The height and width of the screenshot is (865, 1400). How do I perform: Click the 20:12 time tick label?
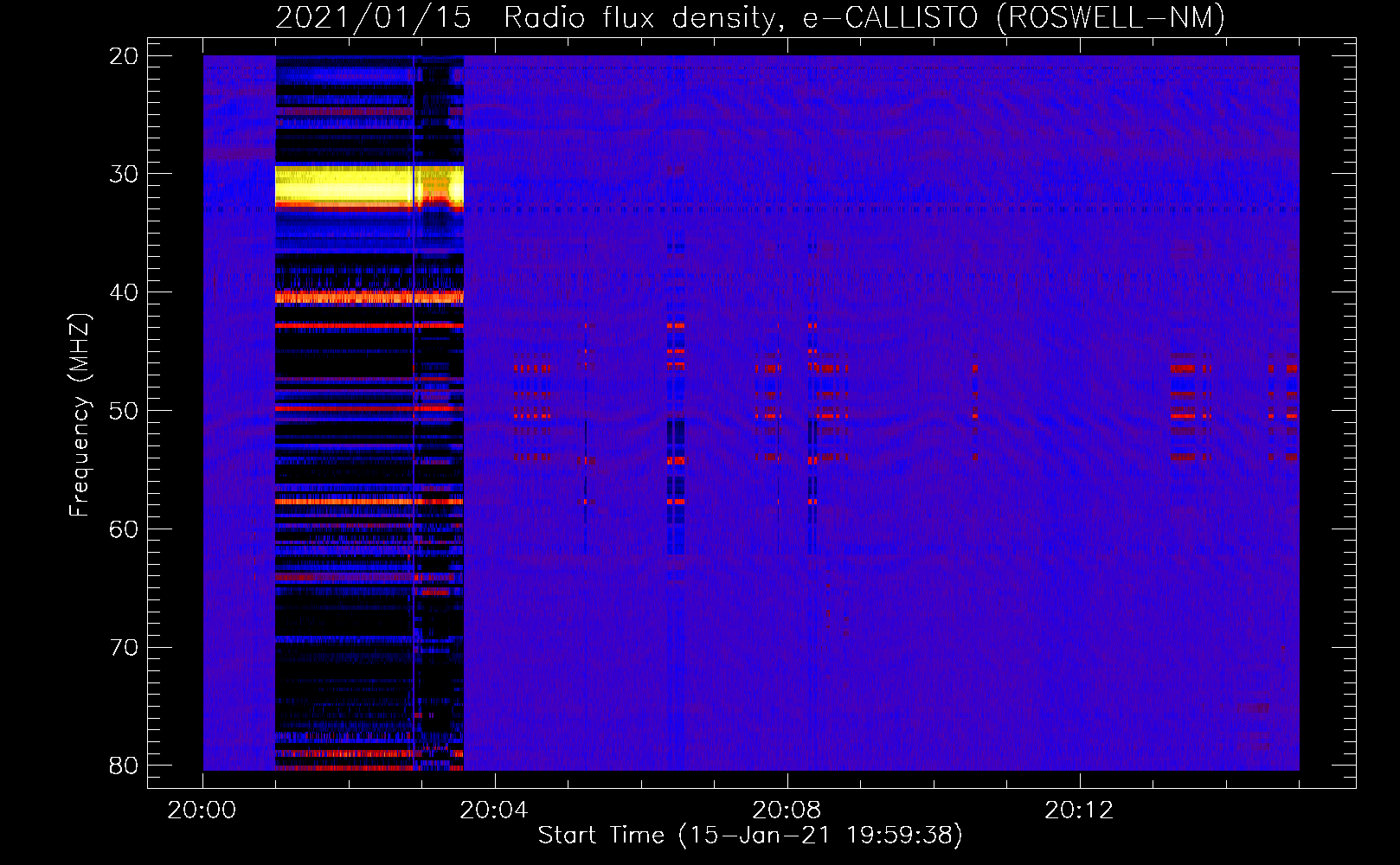(1079, 811)
